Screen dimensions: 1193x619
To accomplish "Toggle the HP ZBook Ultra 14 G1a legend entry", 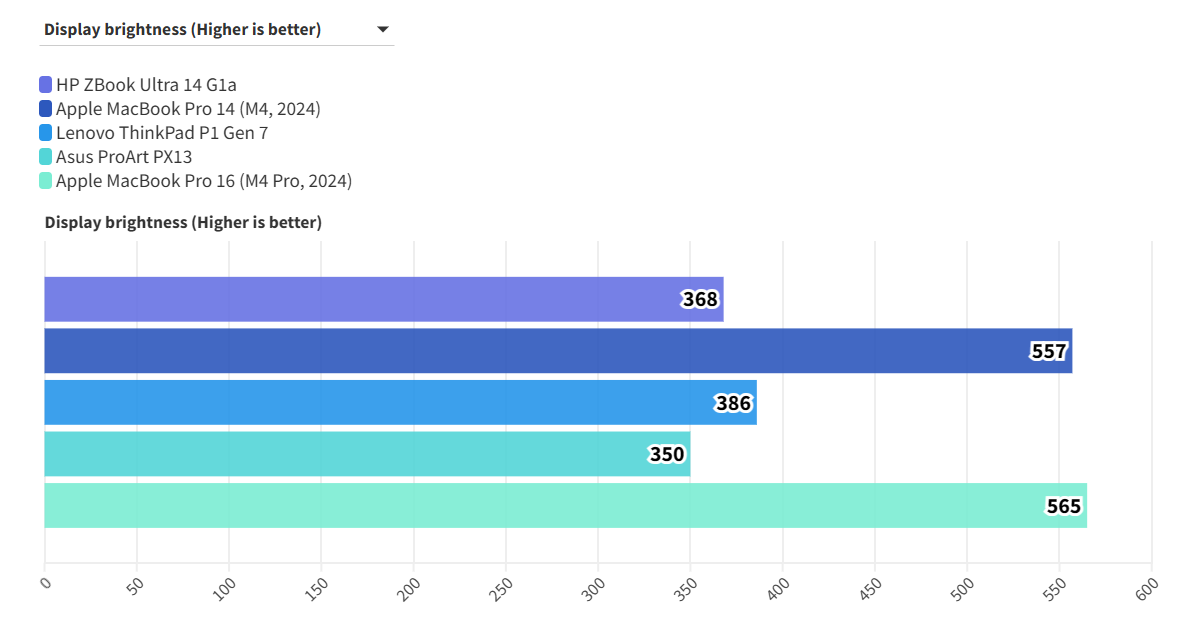I will click(x=147, y=85).
